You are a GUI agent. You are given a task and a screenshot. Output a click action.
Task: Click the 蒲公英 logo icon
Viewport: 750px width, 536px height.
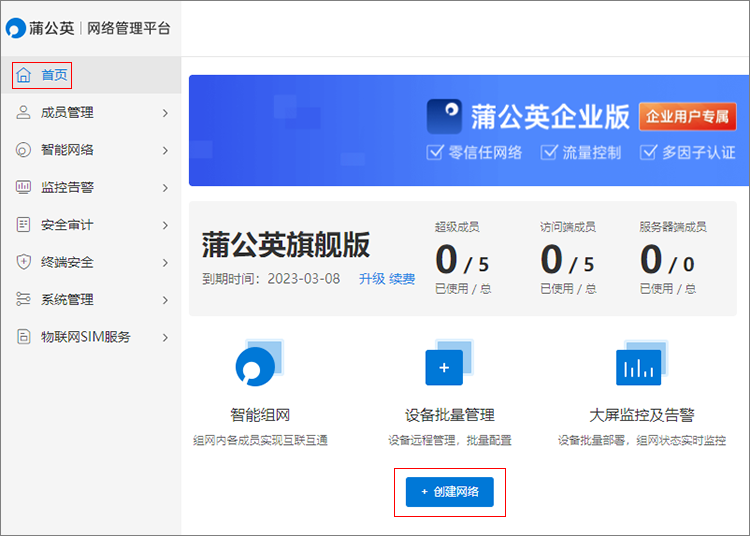click(x=15, y=28)
